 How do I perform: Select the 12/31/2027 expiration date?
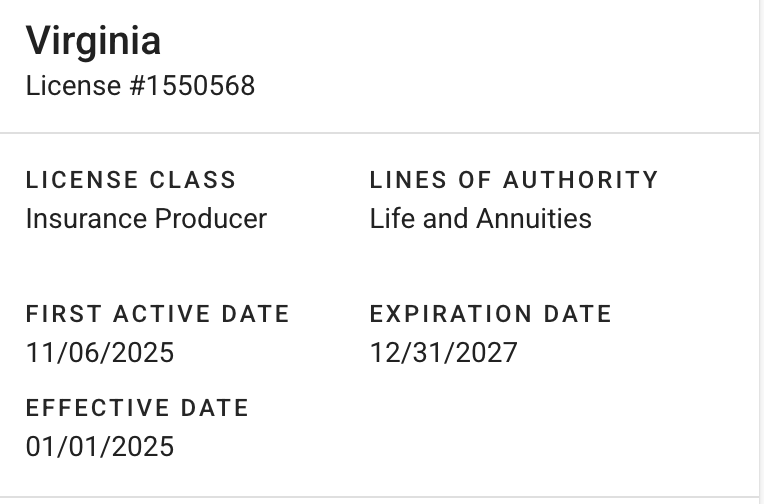(444, 353)
